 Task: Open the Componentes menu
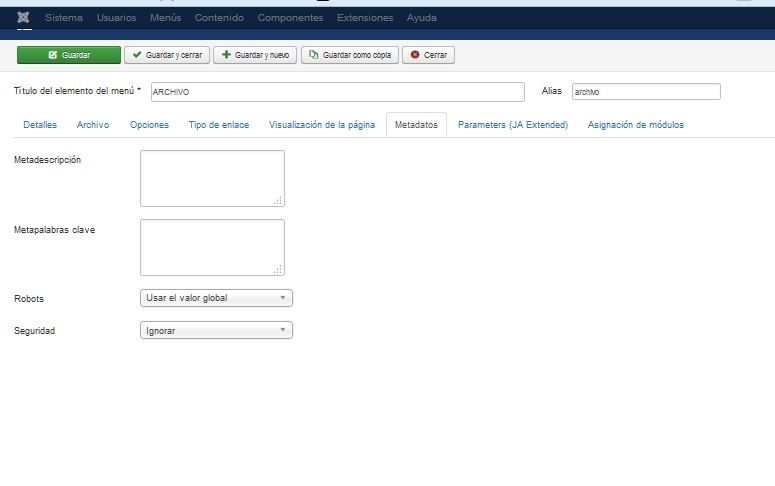(290, 18)
